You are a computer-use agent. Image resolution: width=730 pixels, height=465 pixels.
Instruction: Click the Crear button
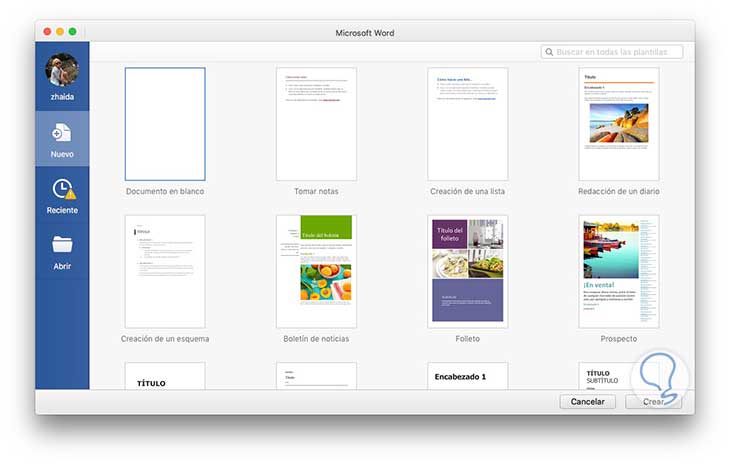(x=653, y=402)
